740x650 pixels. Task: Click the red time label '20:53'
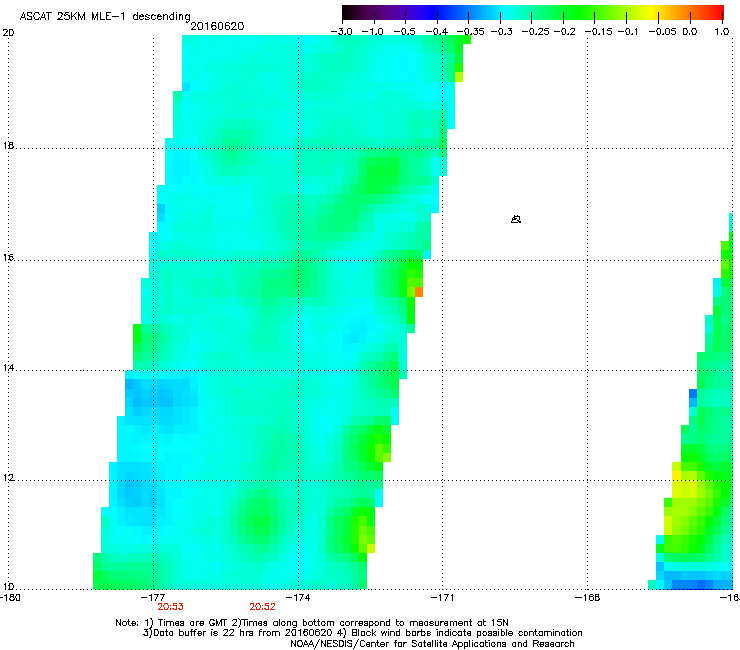170,607
